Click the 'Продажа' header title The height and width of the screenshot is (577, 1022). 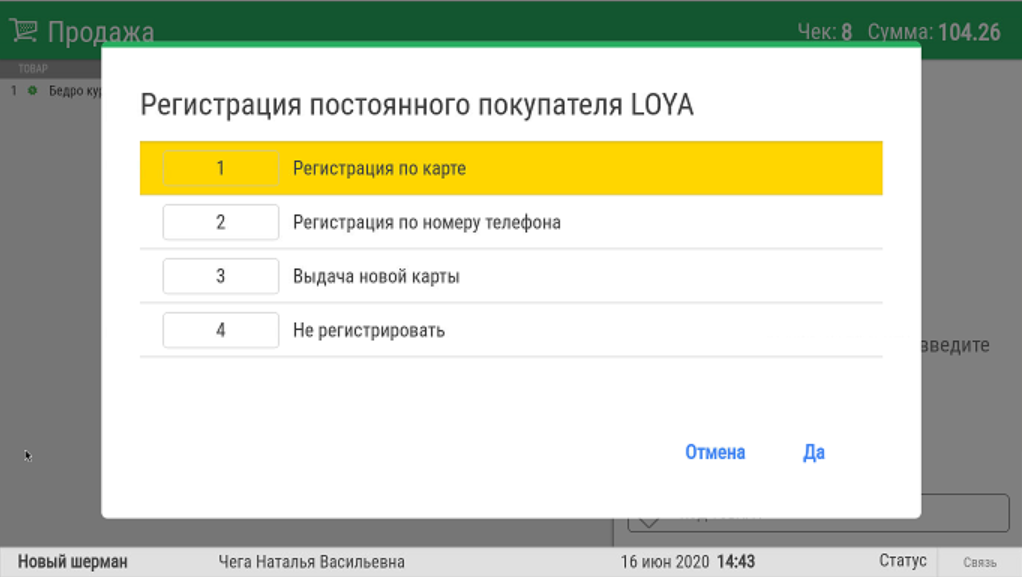click(x=101, y=33)
